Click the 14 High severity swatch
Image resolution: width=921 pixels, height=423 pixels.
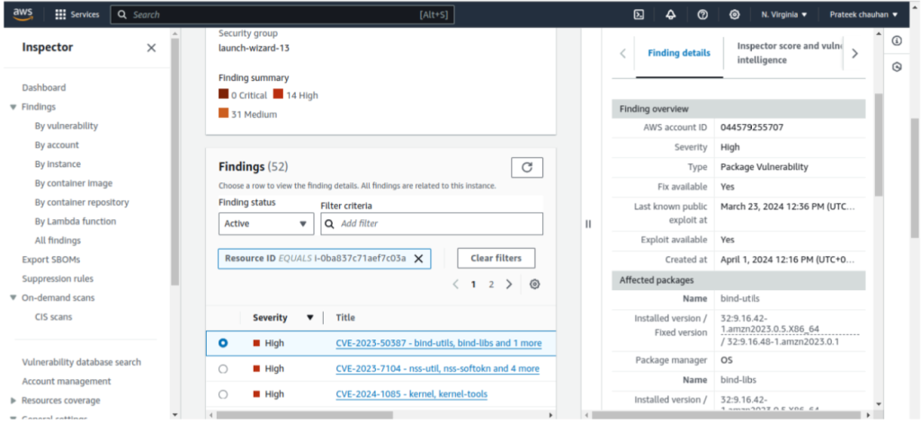tap(278, 94)
